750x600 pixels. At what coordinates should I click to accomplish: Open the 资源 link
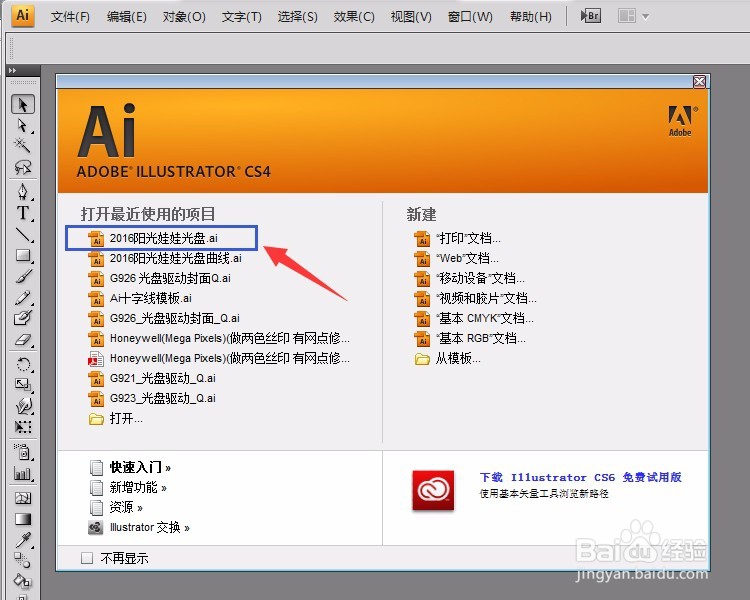pyautogui.click(x=116, y=507)
